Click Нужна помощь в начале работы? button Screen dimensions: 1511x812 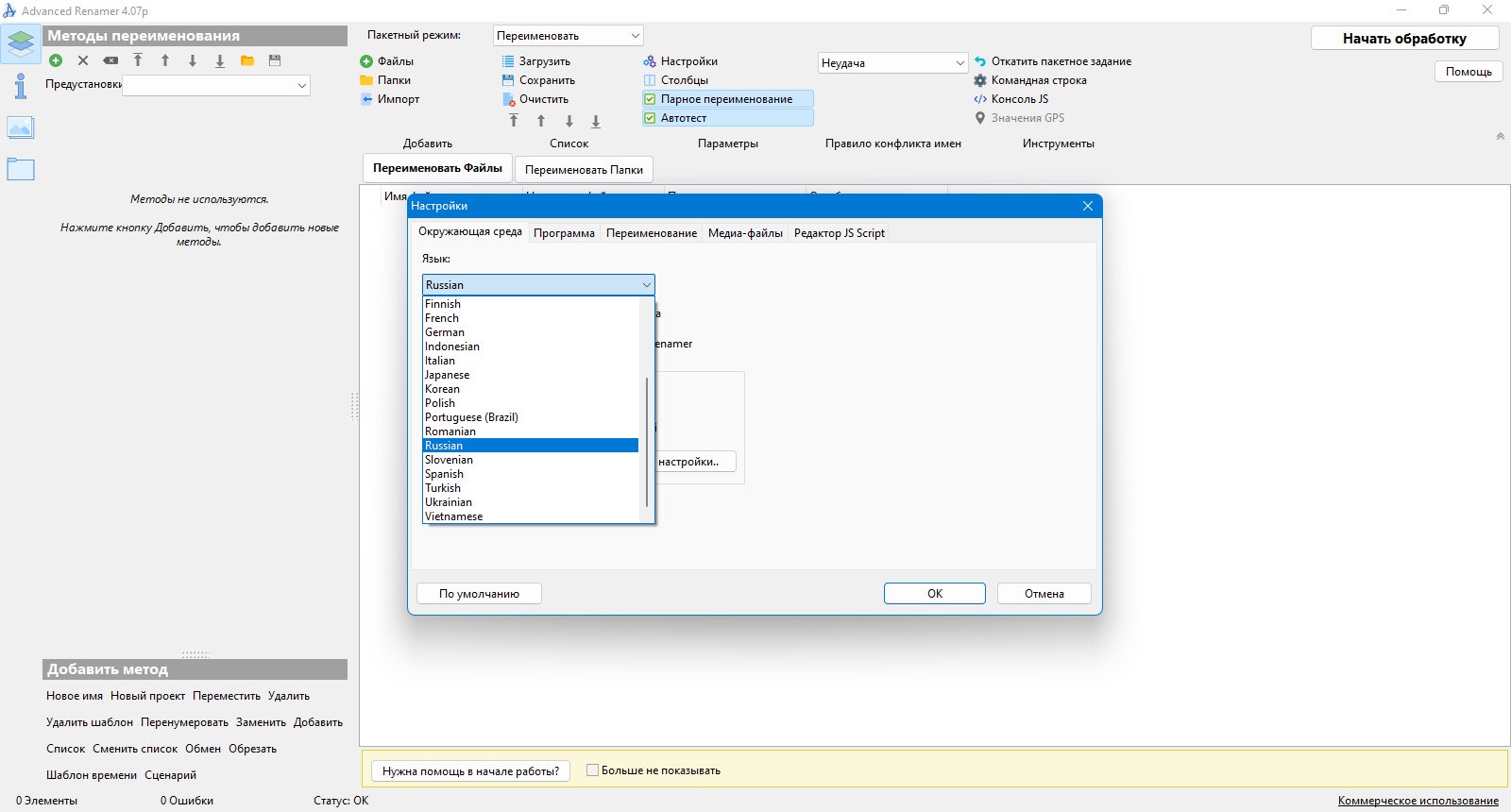[470, 771]
